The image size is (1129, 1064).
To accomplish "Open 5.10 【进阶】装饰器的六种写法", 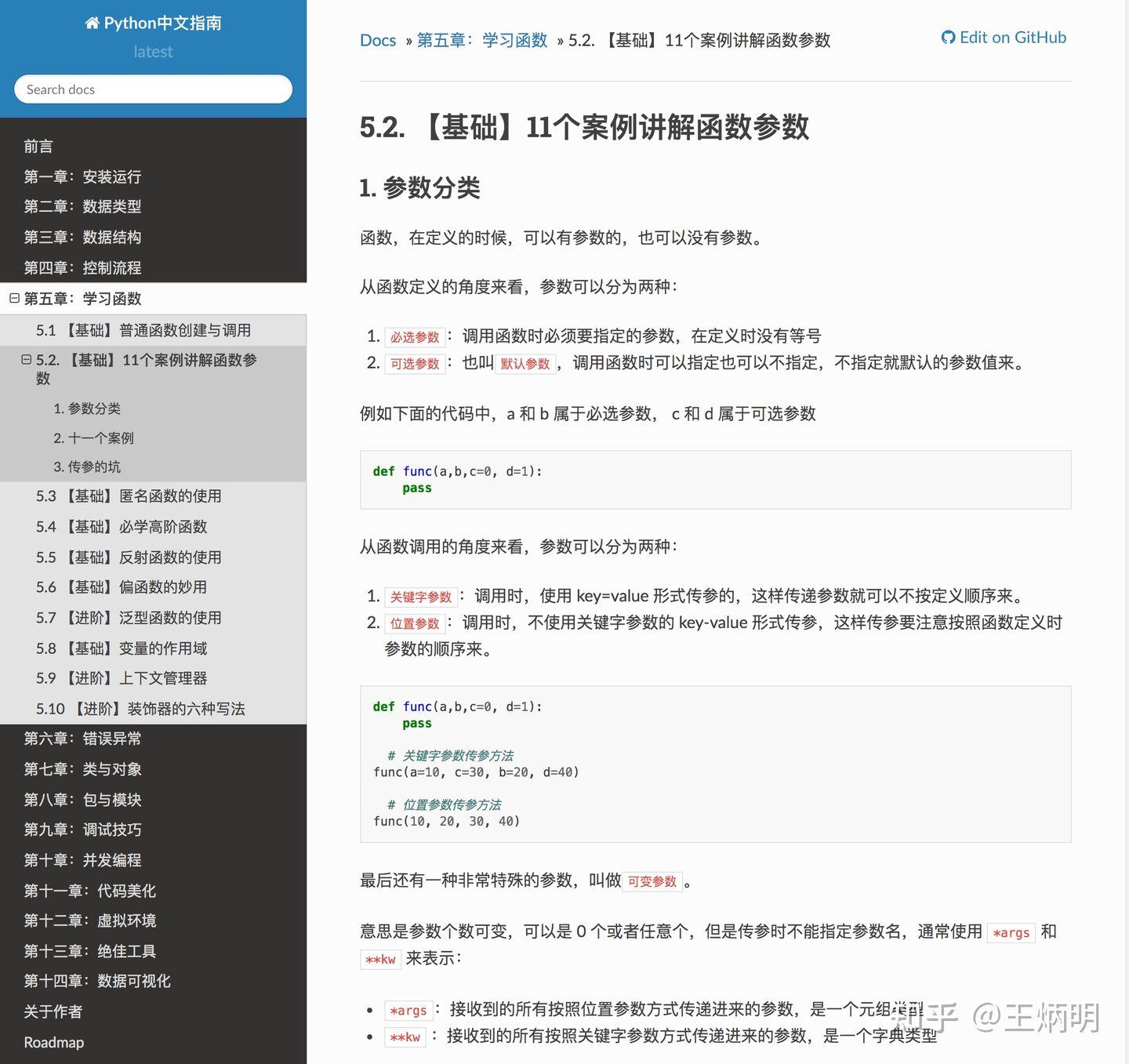I will click(x=142, y=708).
